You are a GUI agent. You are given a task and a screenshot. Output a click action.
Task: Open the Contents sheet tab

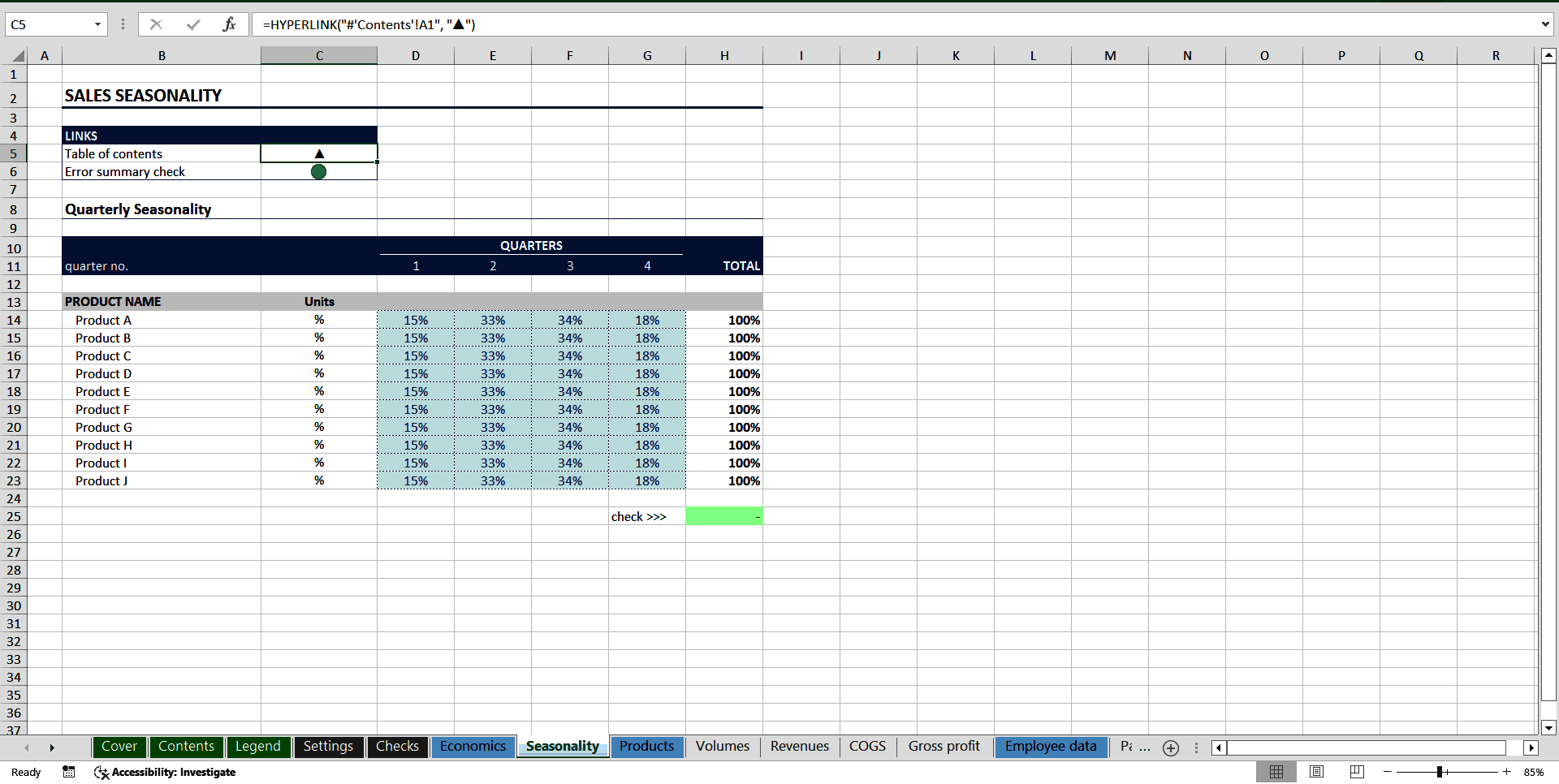click(186, 747)
